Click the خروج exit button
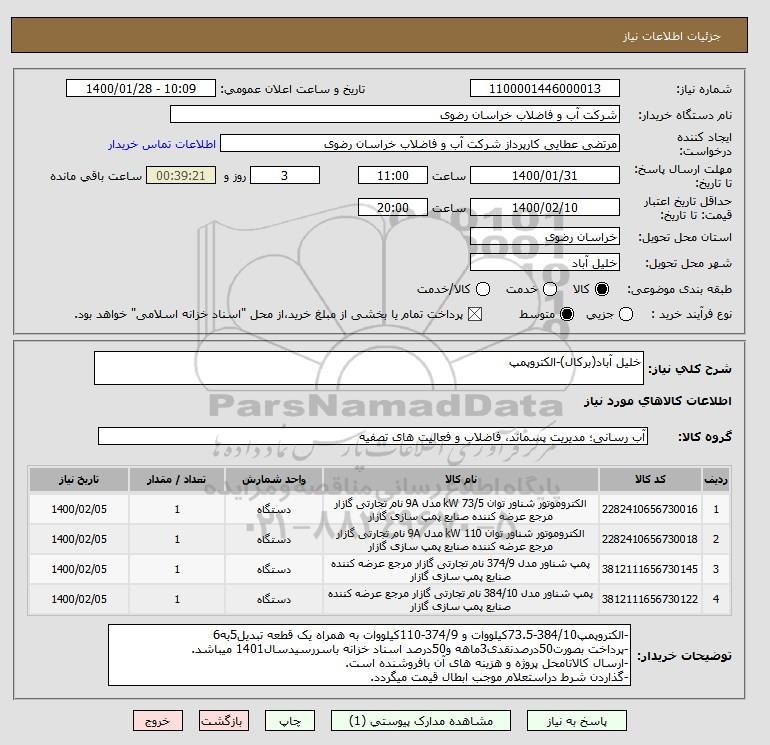This screenshot has width=770, height=745. click(x=158, y=721)
